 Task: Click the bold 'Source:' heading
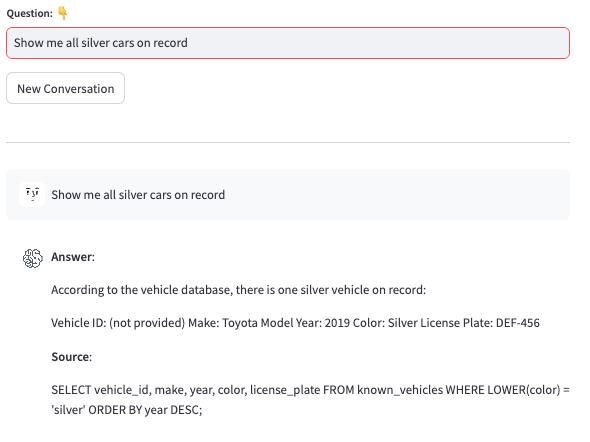coord(71,357)
